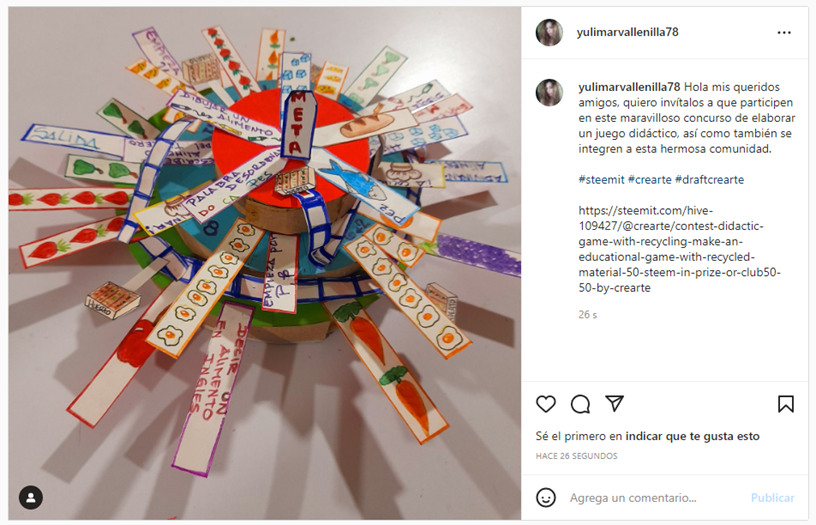Viewport: 816px width, 525px height.
Task: Like the post with the heart icon
Action: click(x=546, y=404)
